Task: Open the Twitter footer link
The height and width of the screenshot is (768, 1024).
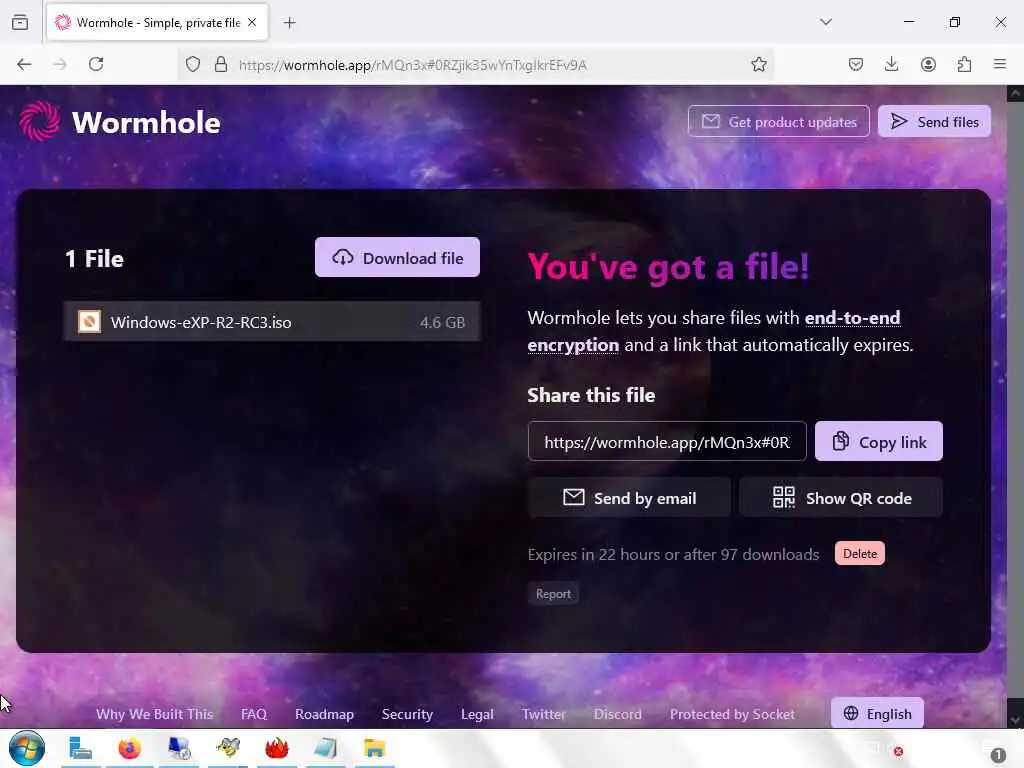Action: point(543,714)
